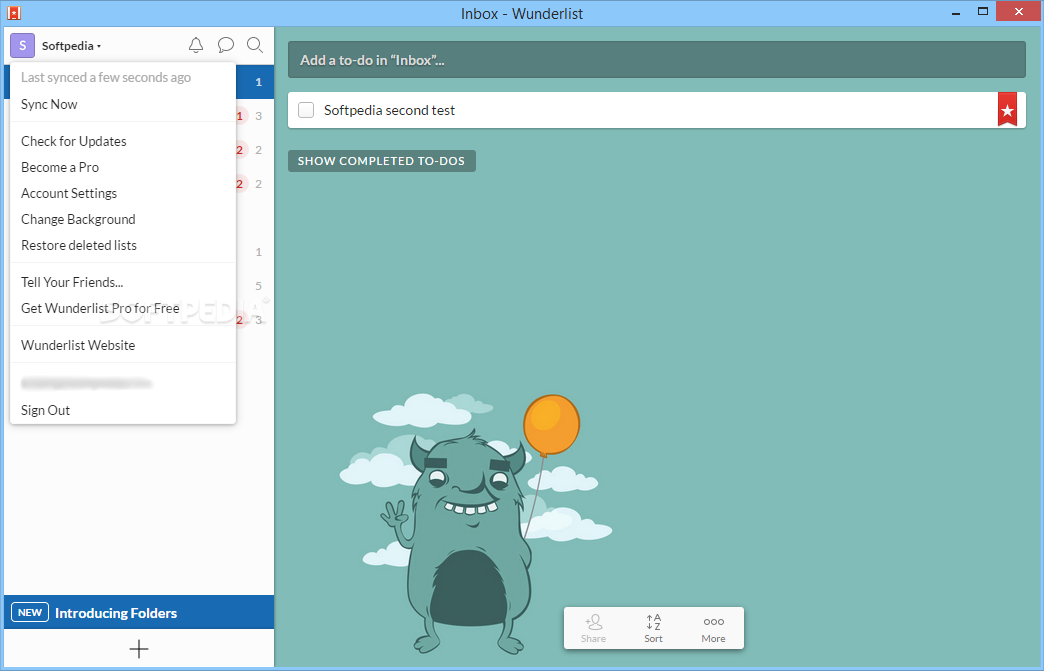
Task: Focus the Add a to-do in Inbox field
Action: click(656, 60)
